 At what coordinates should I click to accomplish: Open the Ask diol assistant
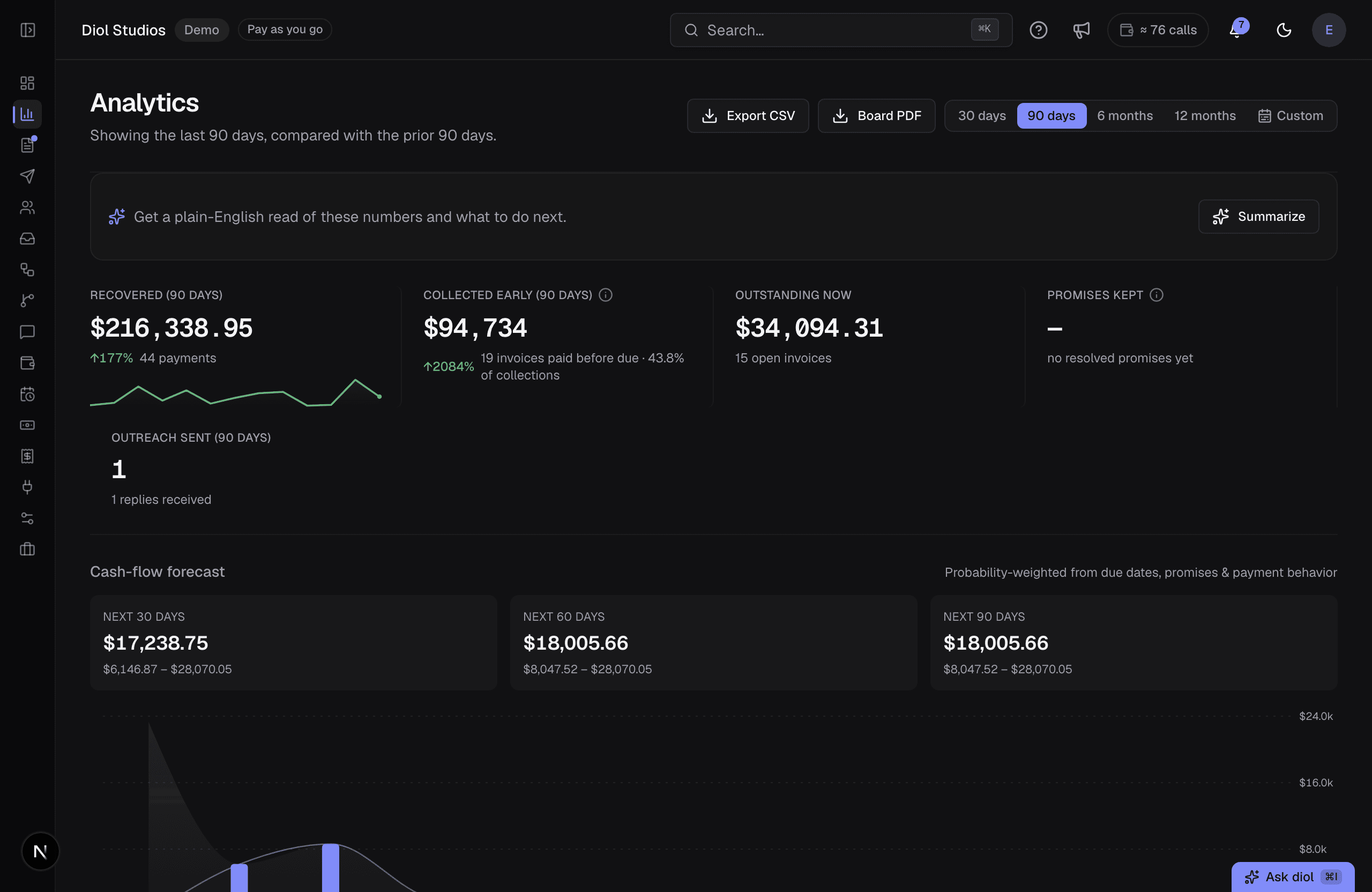[x=1293, y=876]
